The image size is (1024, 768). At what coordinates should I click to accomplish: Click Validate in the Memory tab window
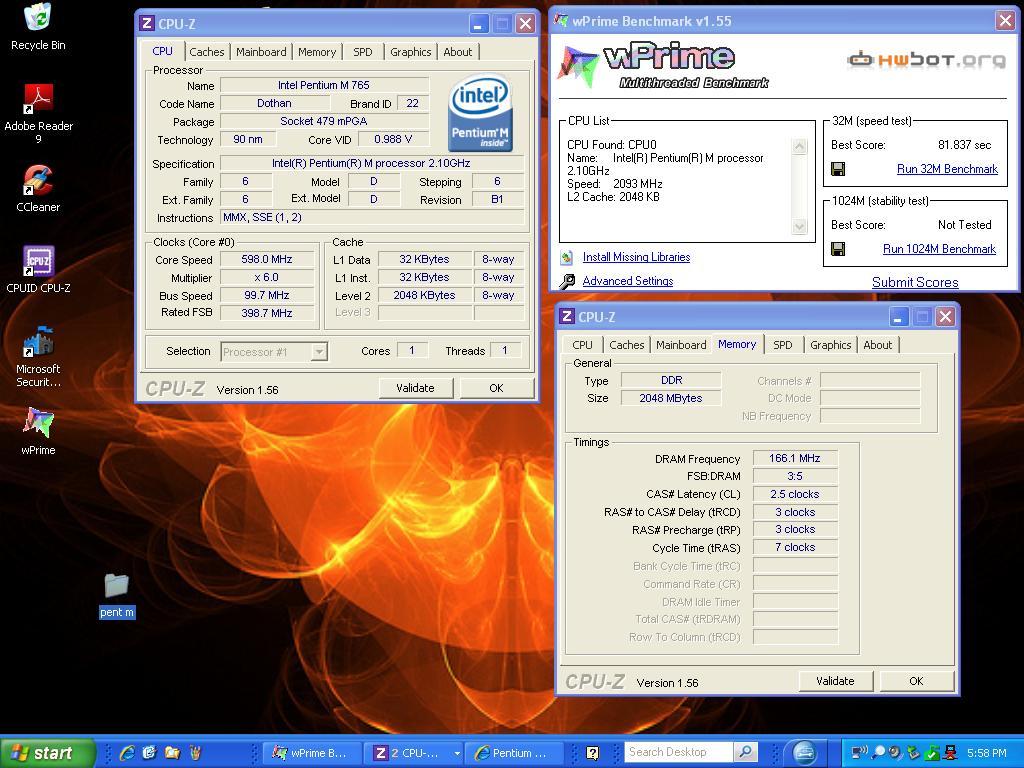pos(835,681)
